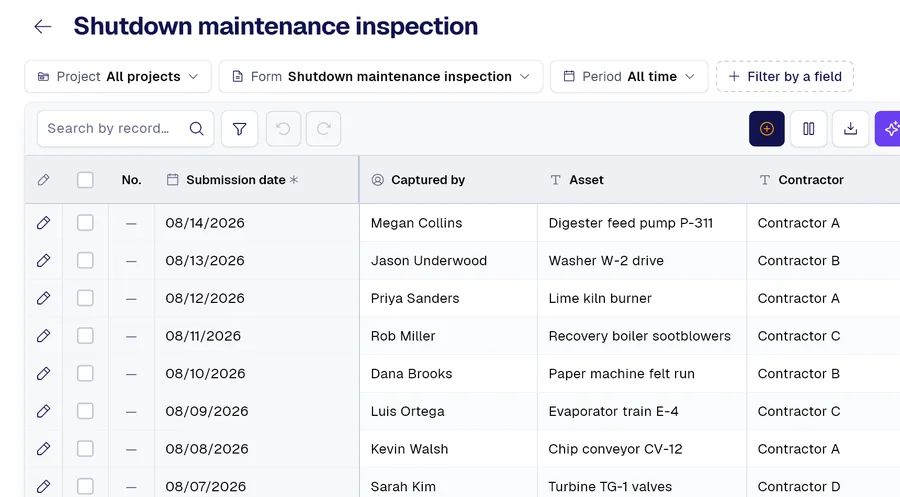Click the Filter by a field button
Viewport: 900px width, 497px height.
pos(785,76)
